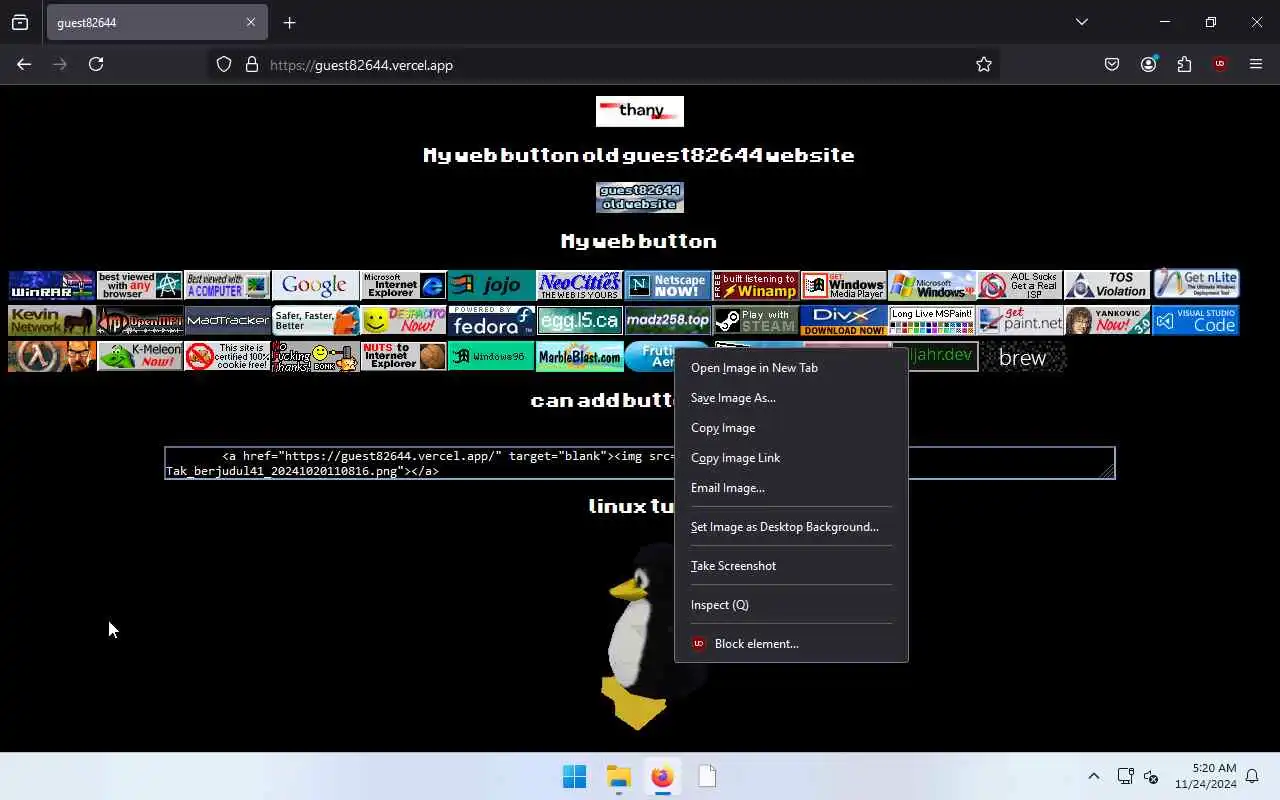This screenshot has height=800, width=1280.
Task: Save page to Pocket
Action: coord(1112,64)
